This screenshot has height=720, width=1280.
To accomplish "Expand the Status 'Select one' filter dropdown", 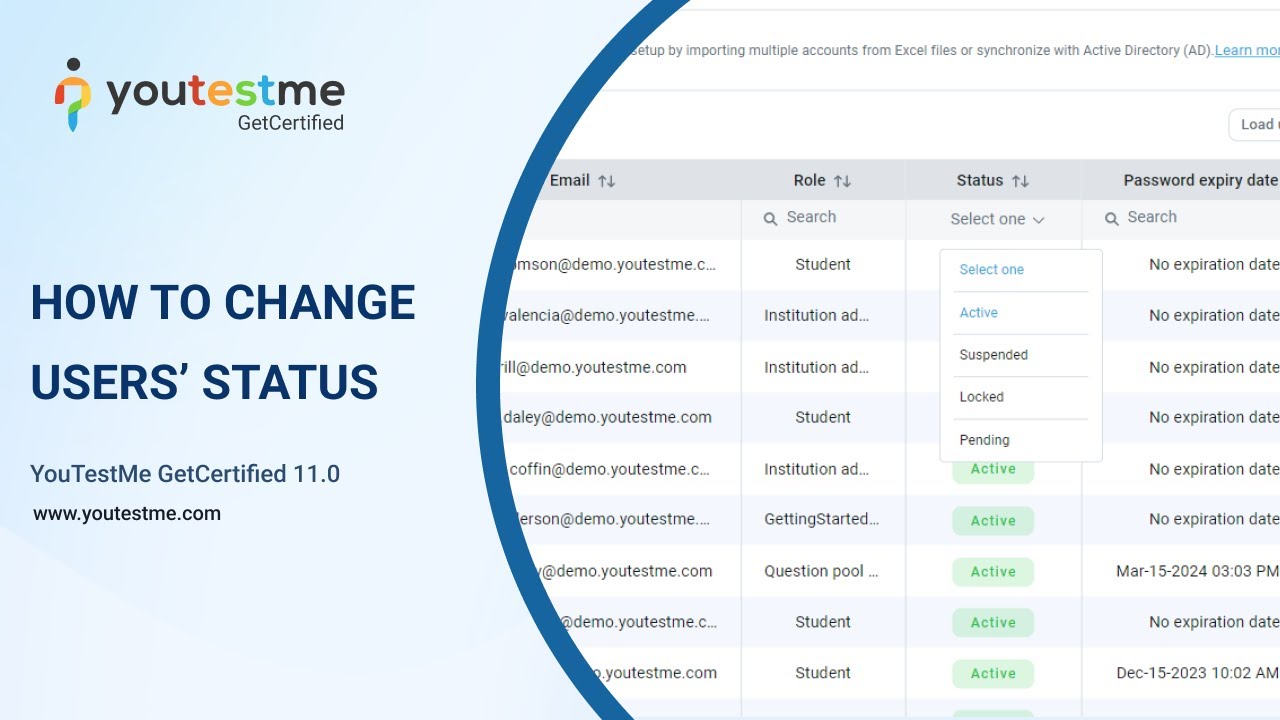I will (997, 219).
